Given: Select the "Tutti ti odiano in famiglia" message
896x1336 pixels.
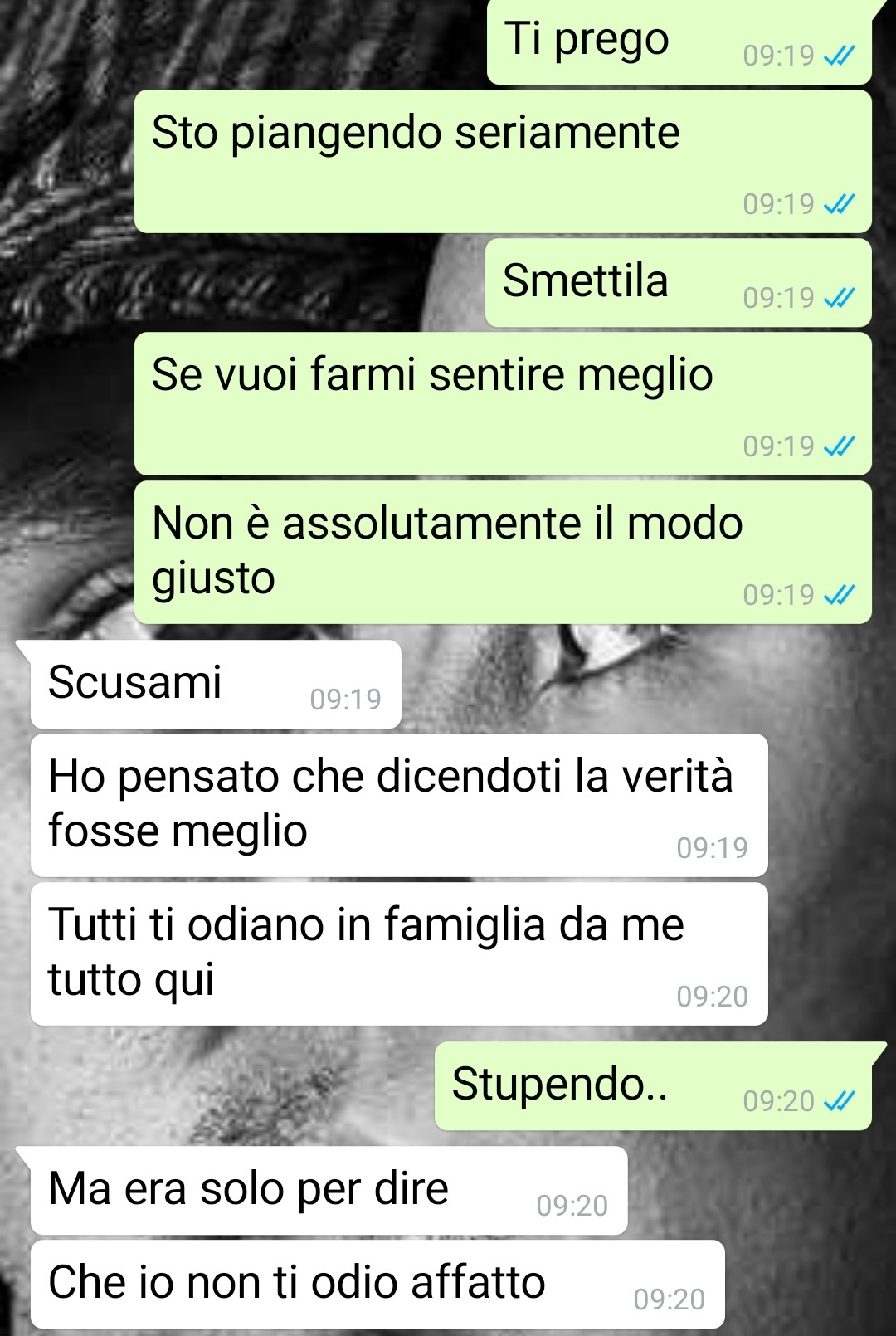Looking at the screenshot, I should 399,954.
